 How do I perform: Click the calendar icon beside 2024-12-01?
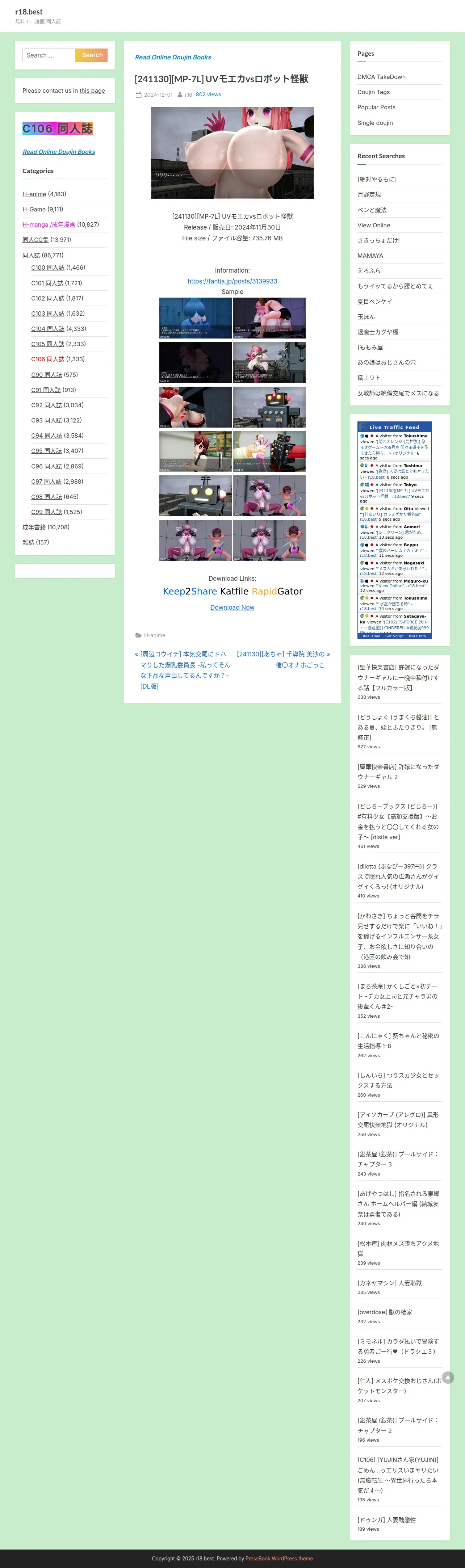138,95
